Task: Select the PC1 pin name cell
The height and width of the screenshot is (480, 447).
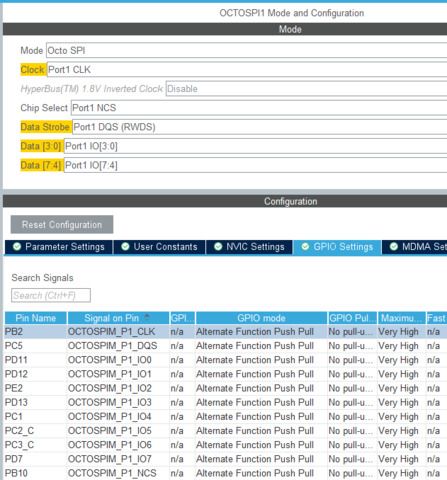Action: point(35,417)
